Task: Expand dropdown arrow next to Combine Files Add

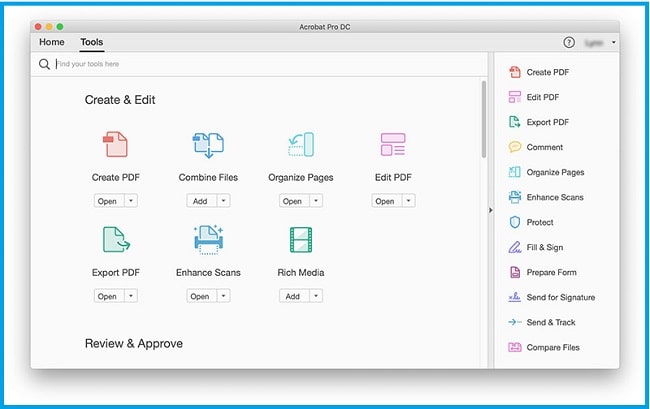Action: point(223,201)
